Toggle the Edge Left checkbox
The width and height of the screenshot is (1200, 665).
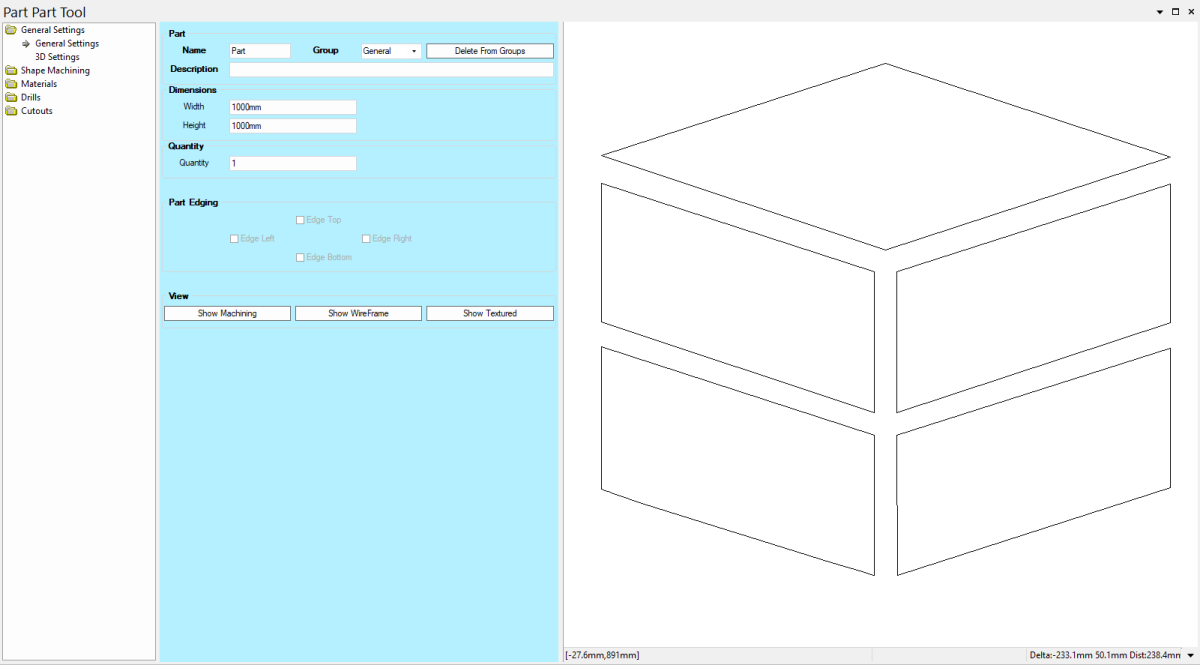click(234, 239)
